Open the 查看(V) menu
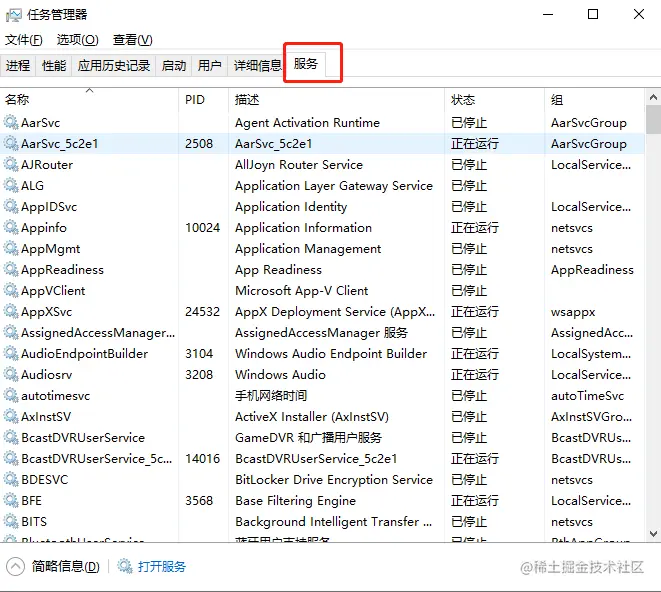Viewport: 661px width, 592px height. point(132,40)
